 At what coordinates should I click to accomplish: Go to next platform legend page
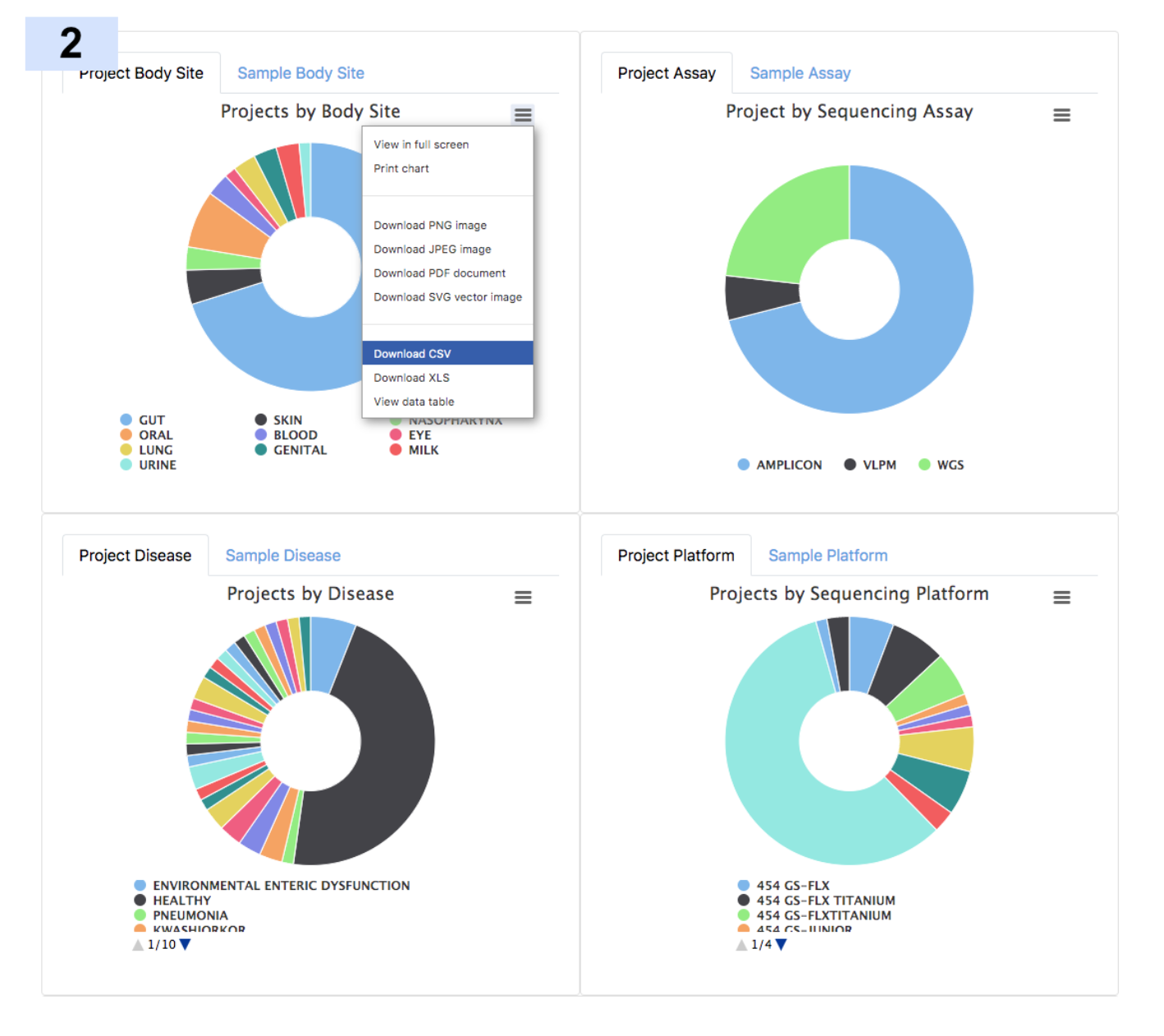coord(781,944)
